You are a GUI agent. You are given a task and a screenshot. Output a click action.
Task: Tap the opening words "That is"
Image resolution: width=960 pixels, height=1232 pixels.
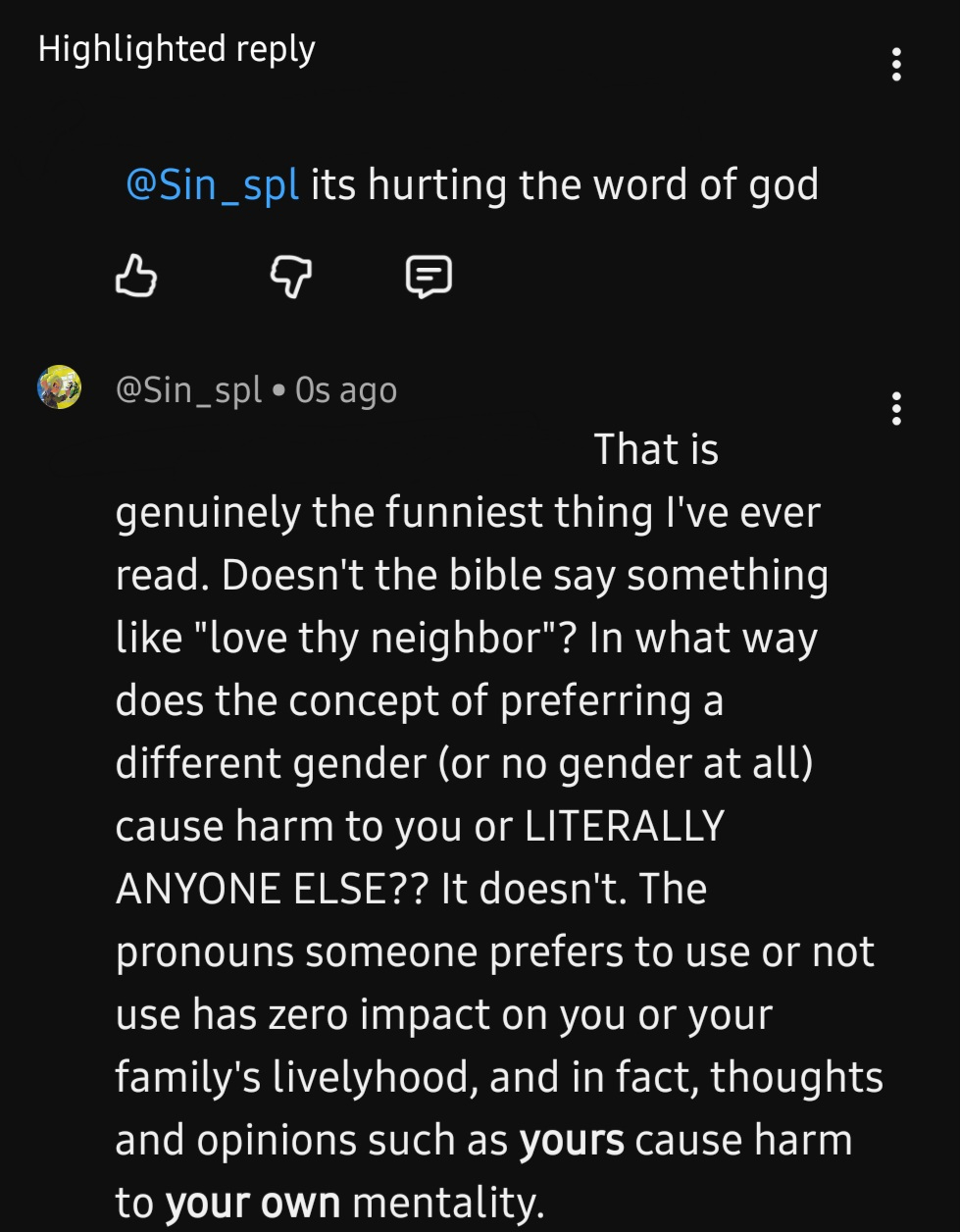click(656, 449)
